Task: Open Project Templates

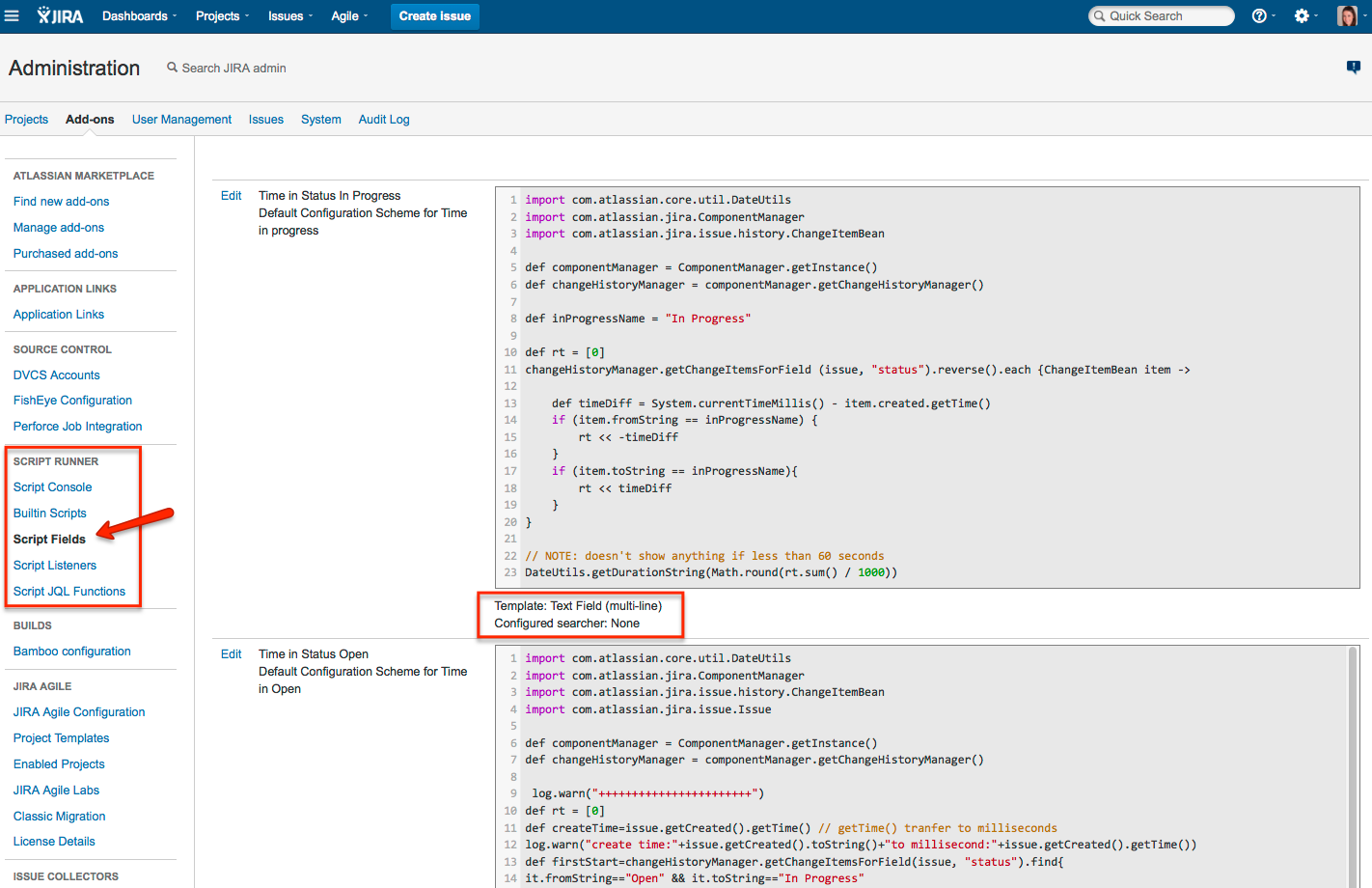Action: coord(62,737)
